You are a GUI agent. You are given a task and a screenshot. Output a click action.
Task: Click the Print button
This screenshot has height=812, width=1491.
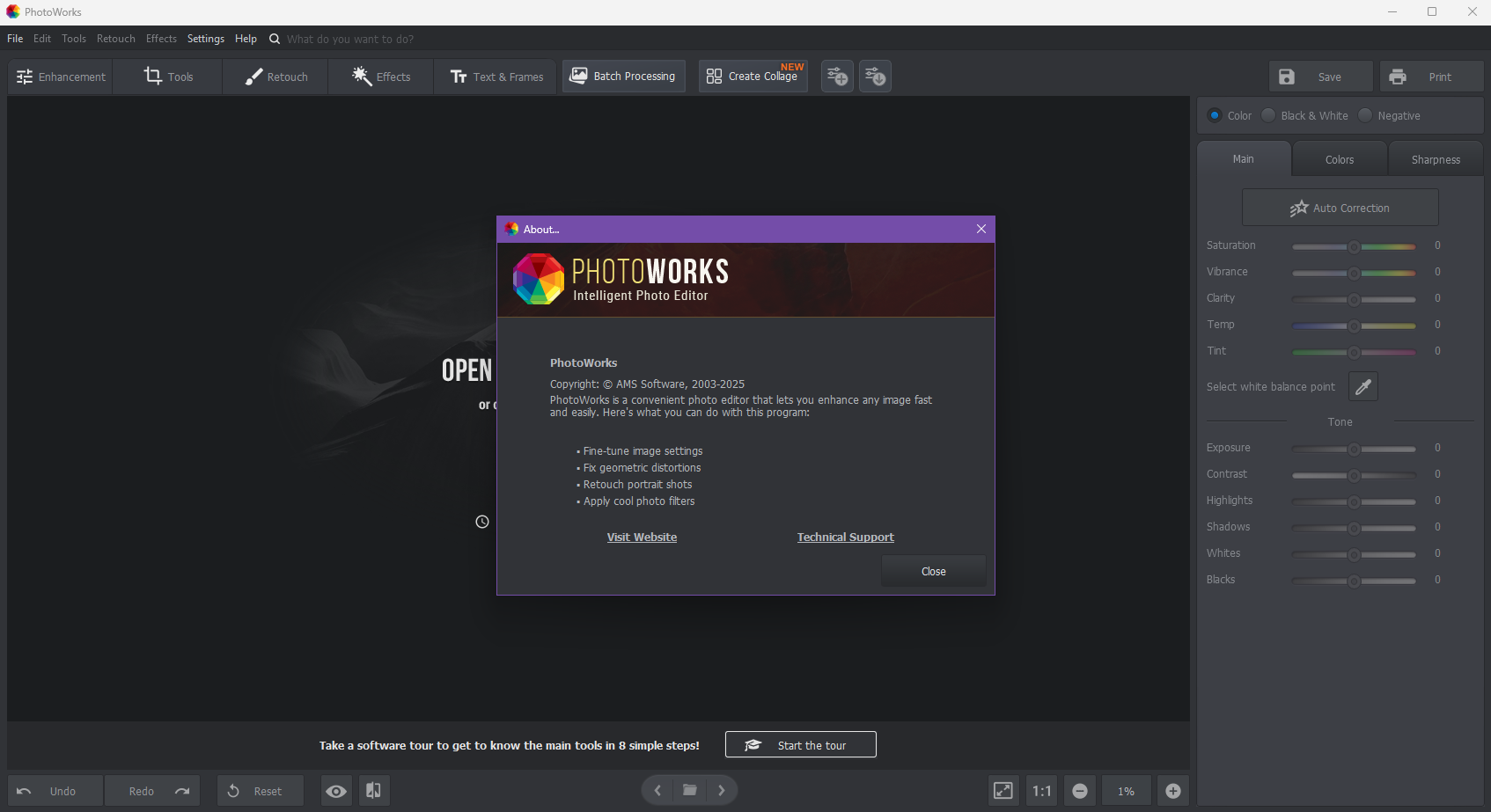(x=1432, y=77)
